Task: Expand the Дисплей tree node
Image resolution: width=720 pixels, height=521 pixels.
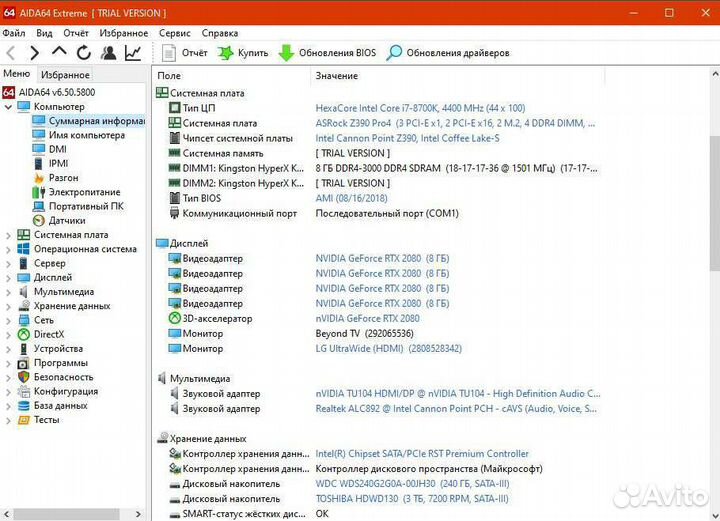Action: pyautogui.click(x=8, y=278)
